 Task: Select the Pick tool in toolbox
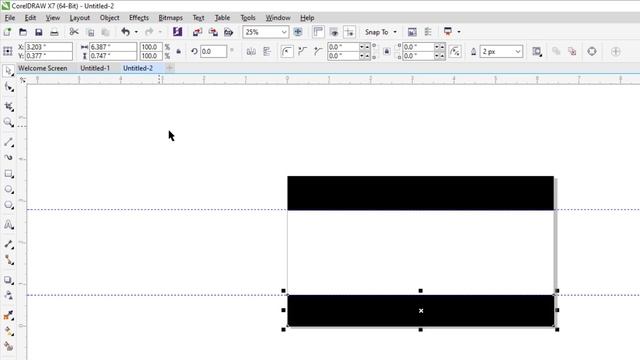click(8, 71)
